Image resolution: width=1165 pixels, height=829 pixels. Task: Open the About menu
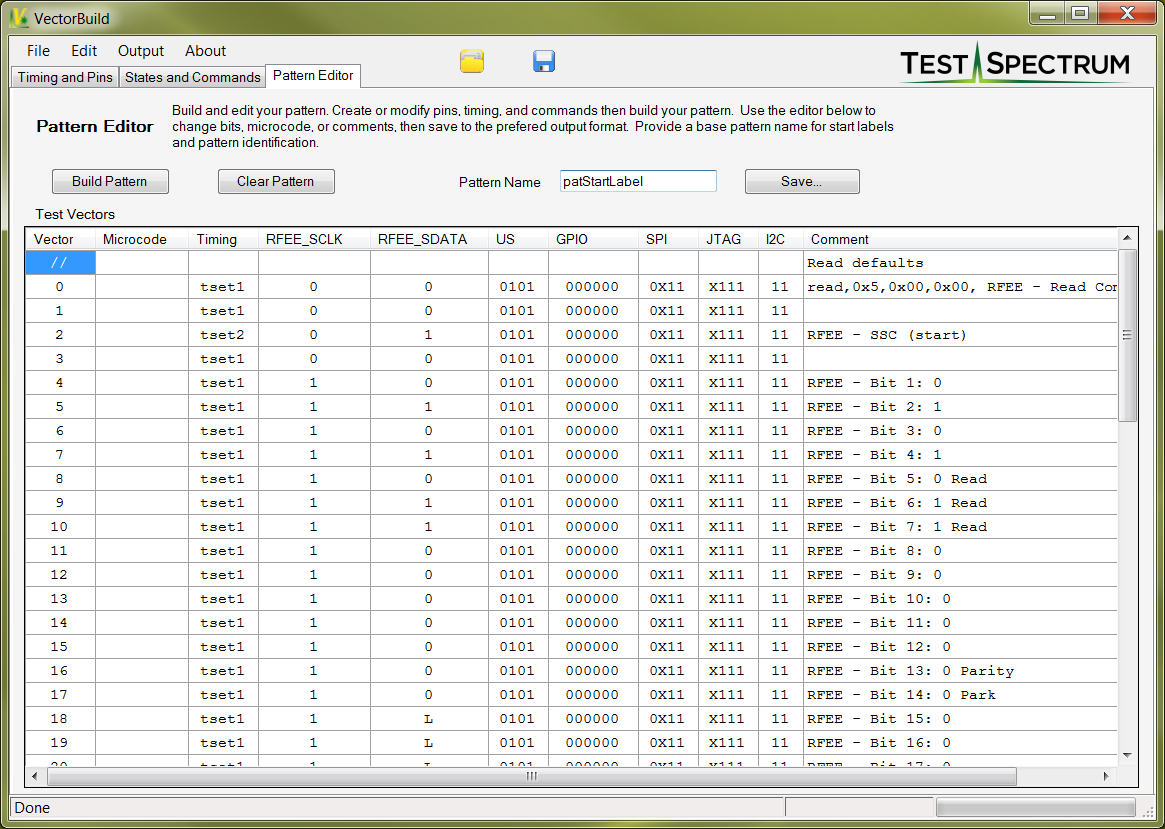pyautogui.click(x=205, y=51)
